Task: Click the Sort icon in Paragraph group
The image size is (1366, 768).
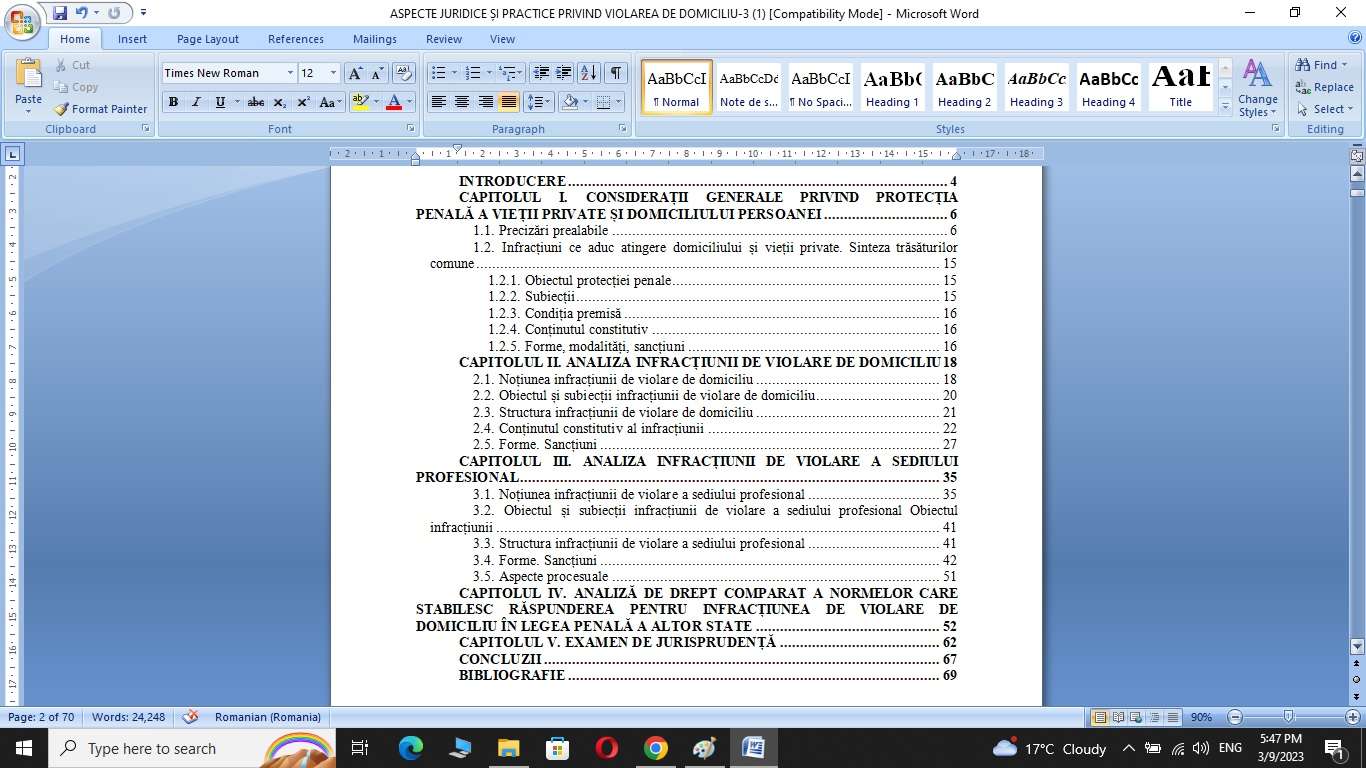Action: pos(589,73)
